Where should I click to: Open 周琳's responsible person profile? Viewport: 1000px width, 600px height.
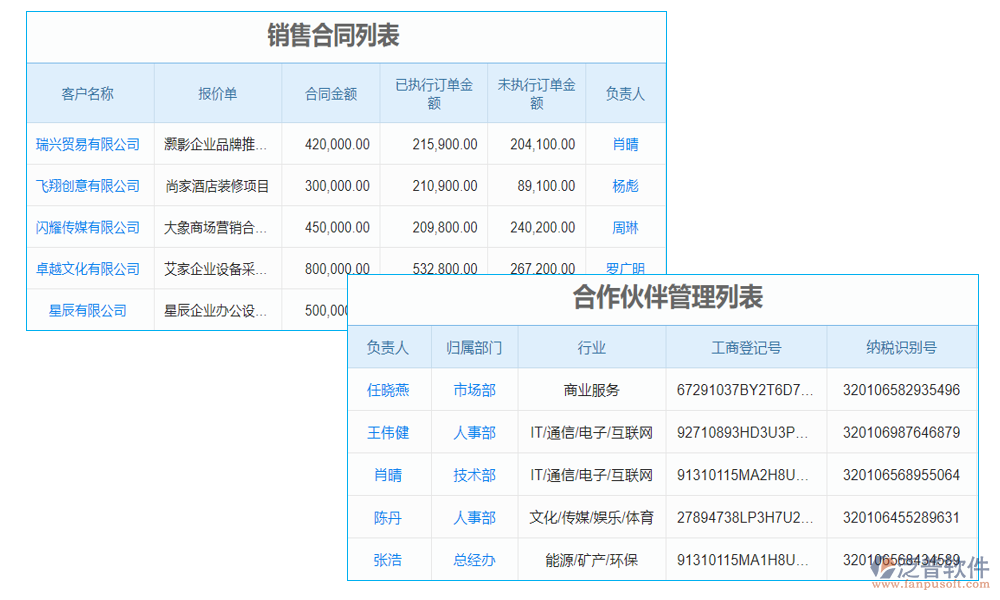tap(625, 227)
